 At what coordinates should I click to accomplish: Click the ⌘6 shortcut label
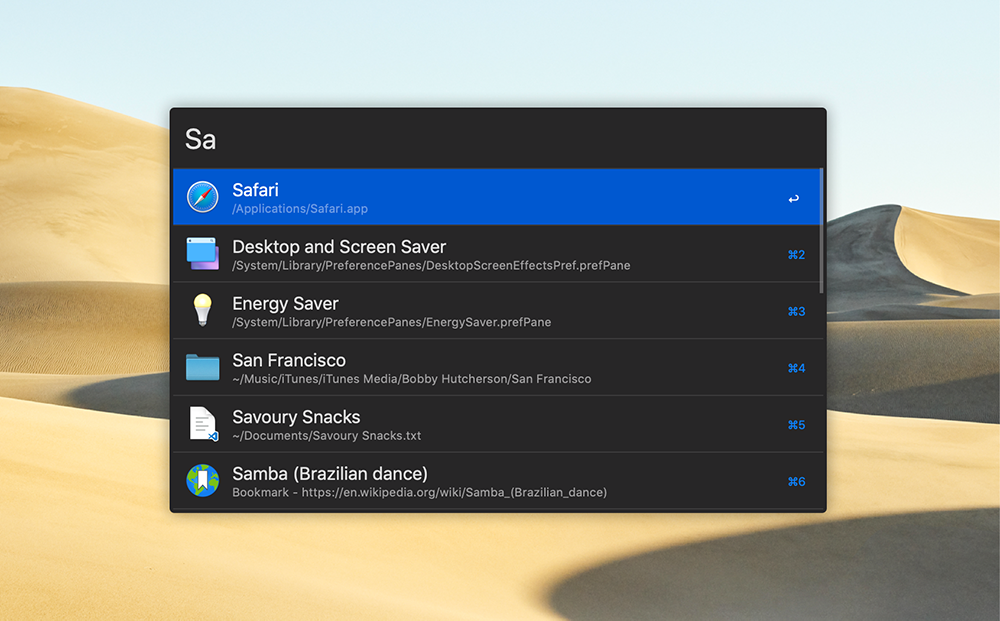(x=796, y=482)
